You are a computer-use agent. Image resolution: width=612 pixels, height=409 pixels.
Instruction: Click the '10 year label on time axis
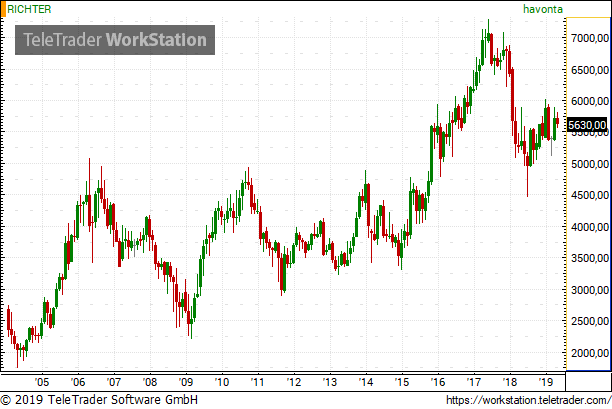click(222, 382)
